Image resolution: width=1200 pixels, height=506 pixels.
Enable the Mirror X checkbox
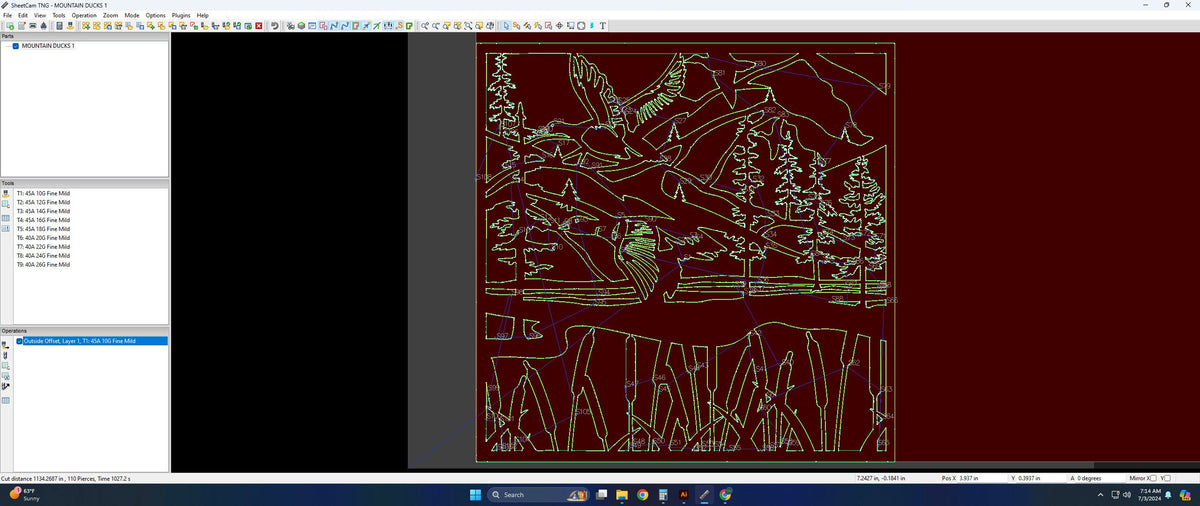pyautogui.click(x=1153, y=479)
